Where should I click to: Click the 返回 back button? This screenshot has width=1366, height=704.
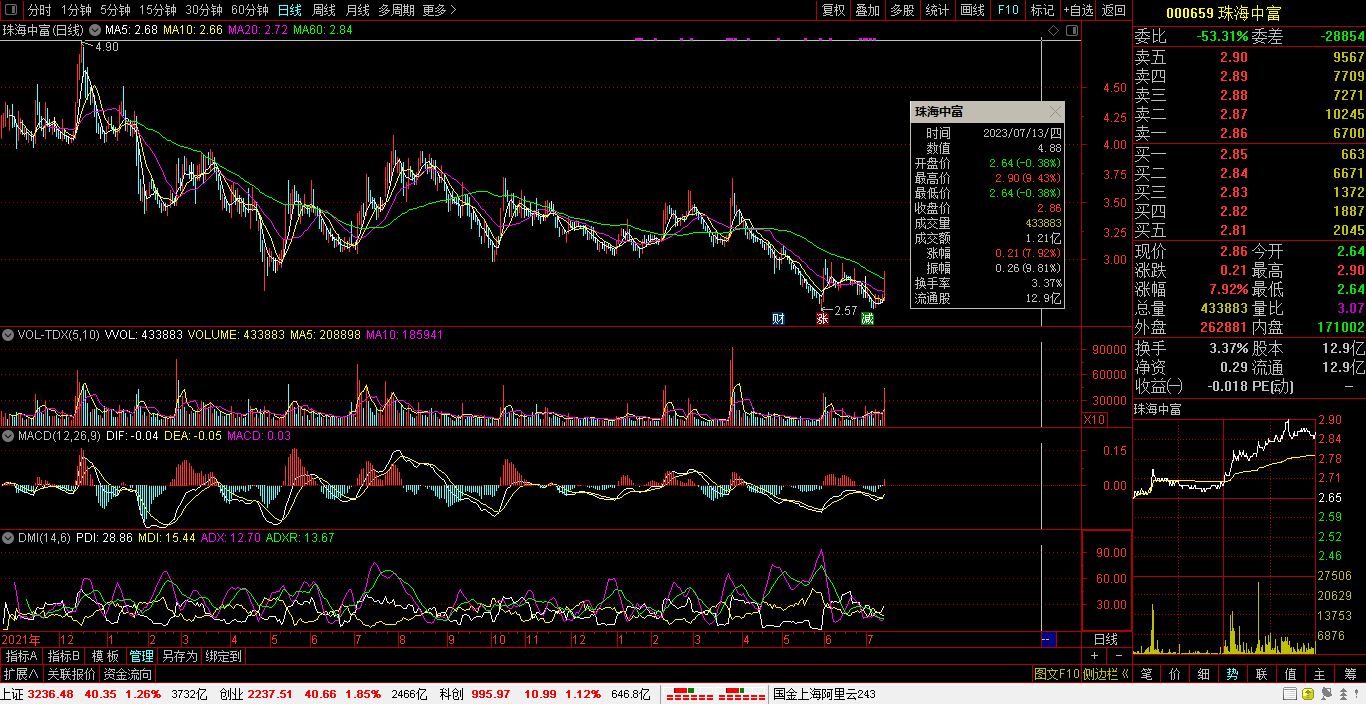(1113, 10)
